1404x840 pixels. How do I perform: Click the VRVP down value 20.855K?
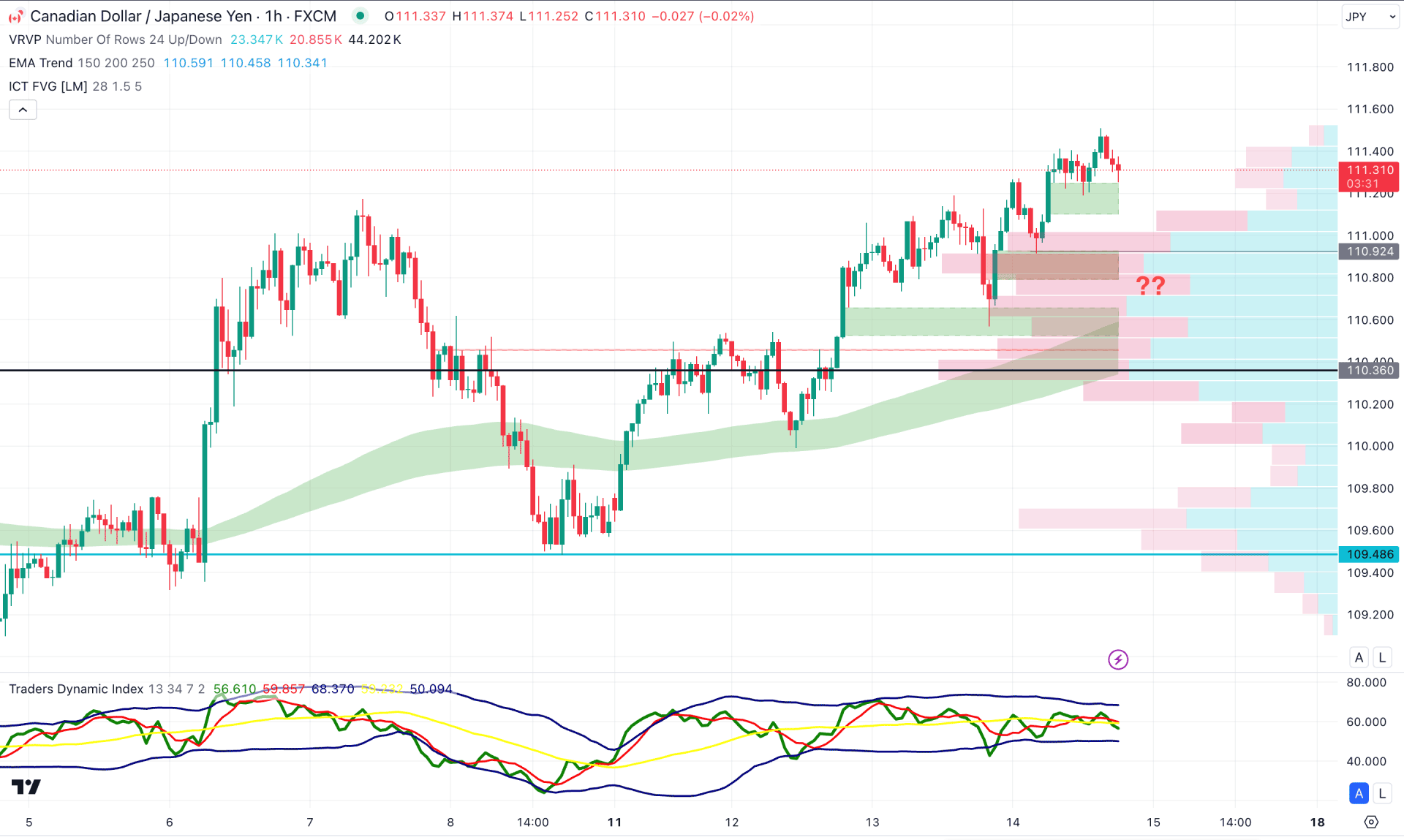pyautogui.click(x=316, y=39)
